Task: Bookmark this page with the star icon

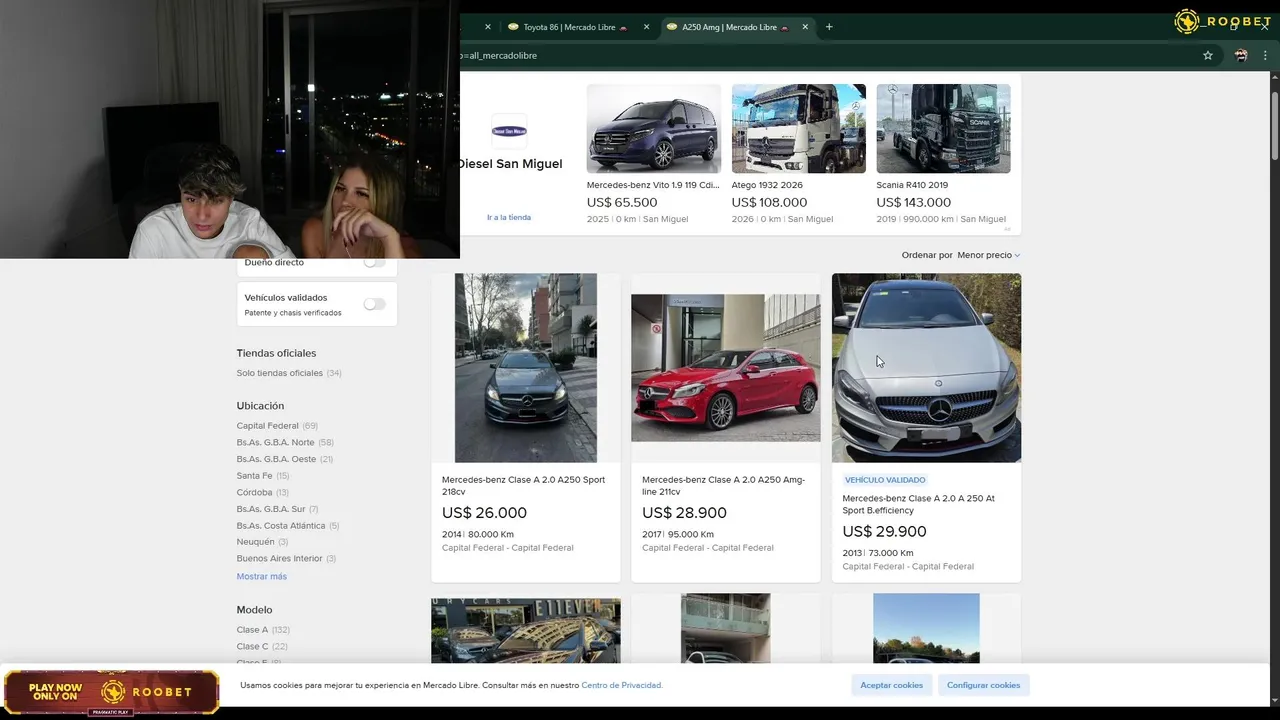Action: click(1208, 56)
